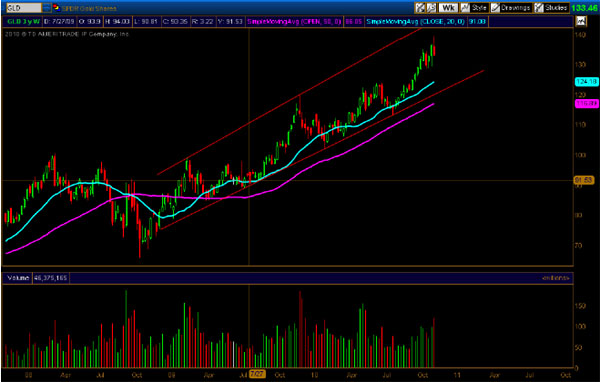Click the SPDR Gold Shares title text

pyautogui.click(x=90, y=8)
